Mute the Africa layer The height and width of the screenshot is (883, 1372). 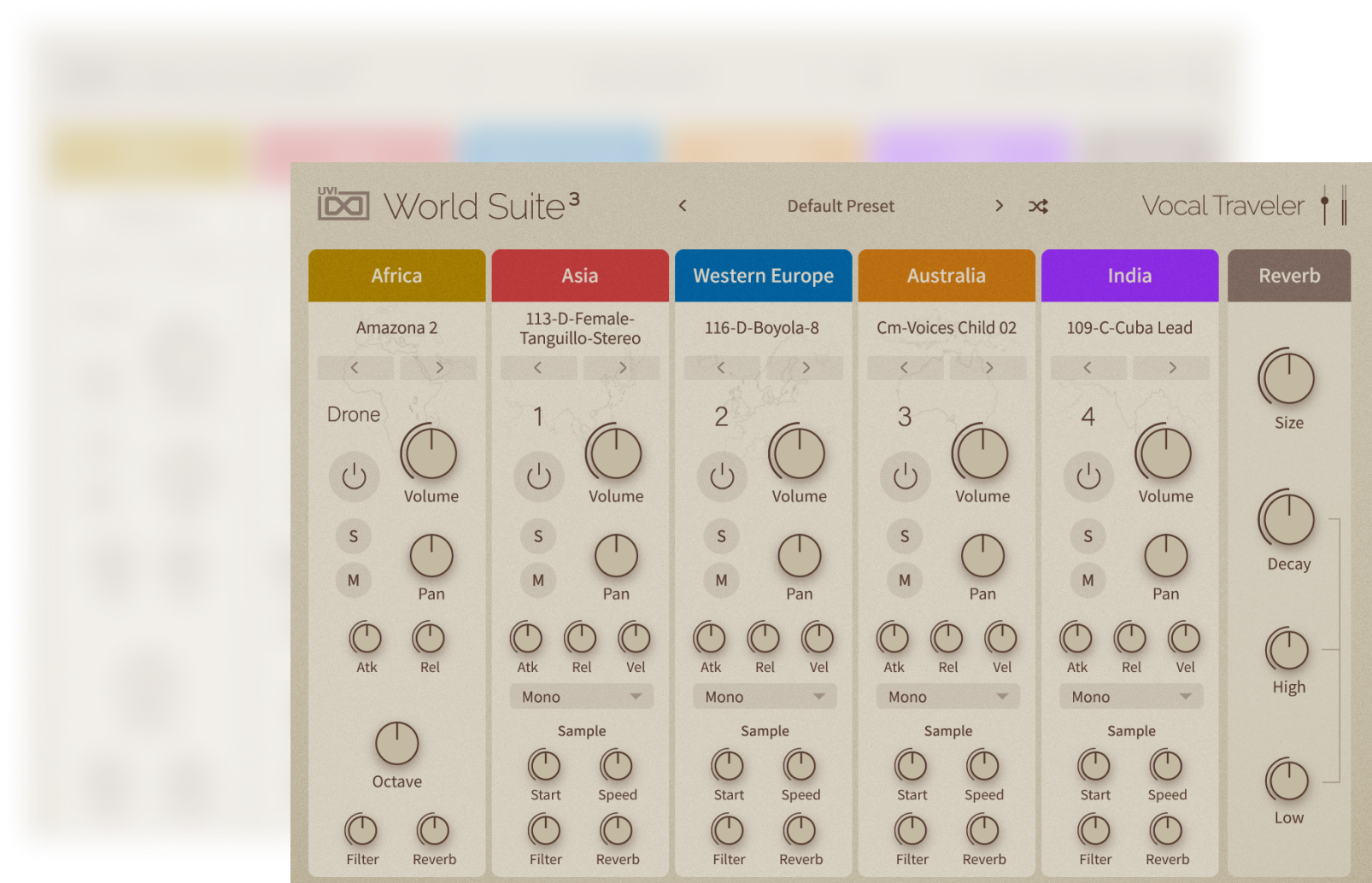(x=354, y=581)
